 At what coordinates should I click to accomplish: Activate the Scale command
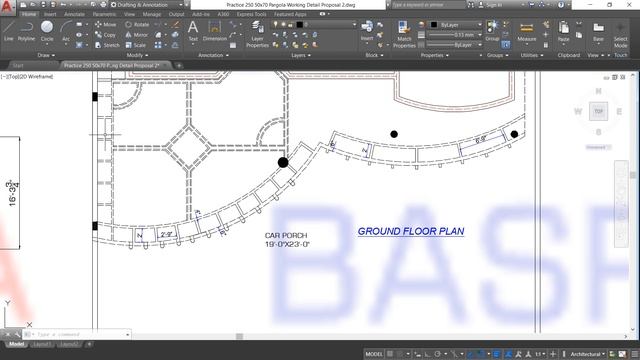tap(135, 45)
